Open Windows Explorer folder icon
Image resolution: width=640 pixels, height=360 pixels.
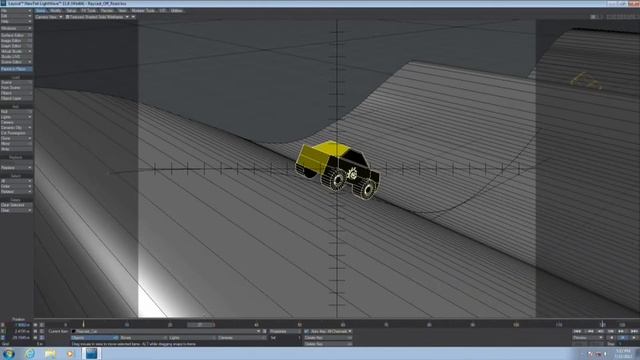[x=50, y=353]
